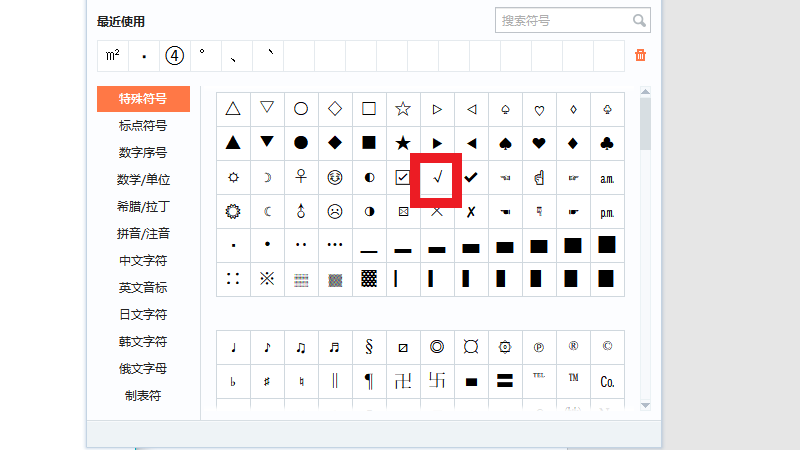
Task: Insert the hollow star symbol
Action: click(x=403, y=109)
